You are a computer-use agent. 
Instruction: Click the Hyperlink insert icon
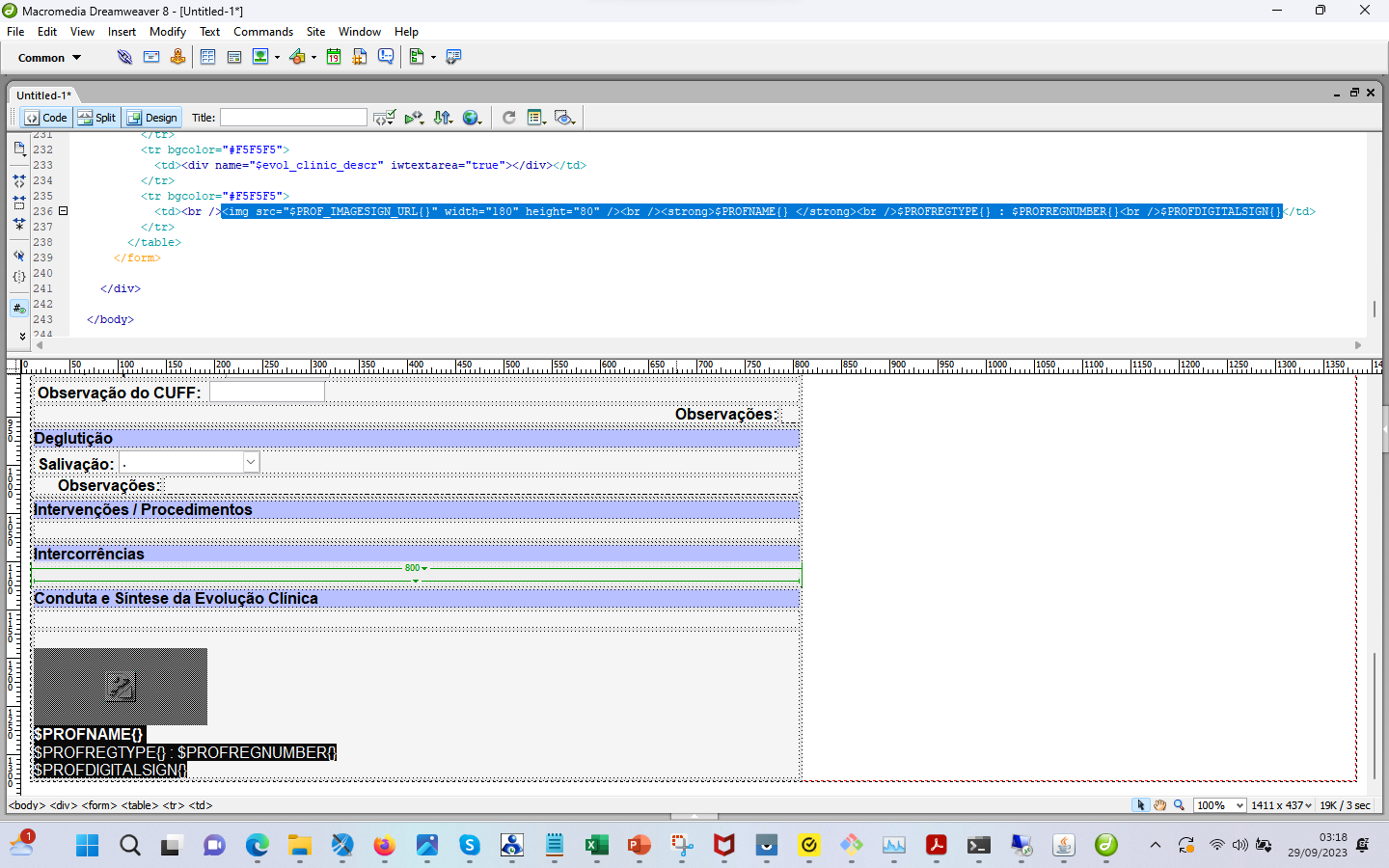click(124, 57)
